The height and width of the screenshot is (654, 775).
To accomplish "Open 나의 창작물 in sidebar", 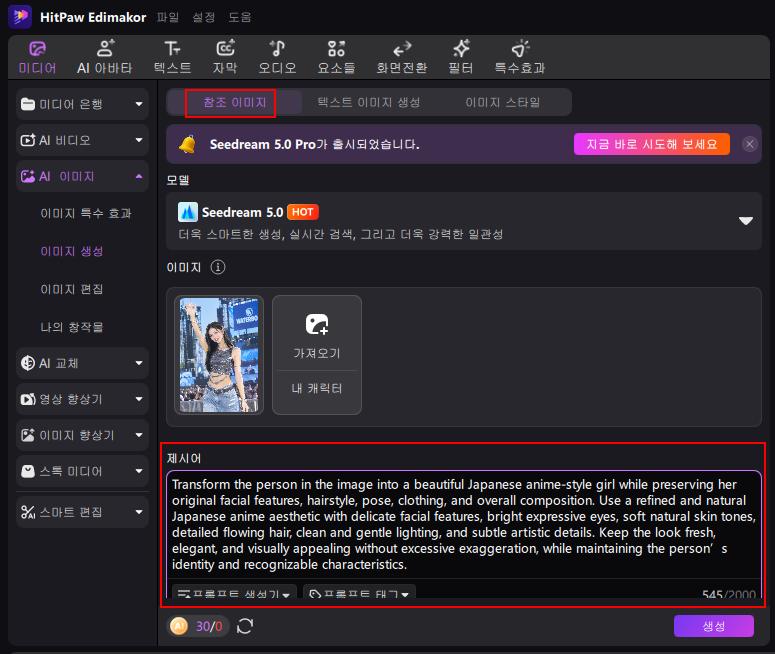I will [x=72, y=327].
